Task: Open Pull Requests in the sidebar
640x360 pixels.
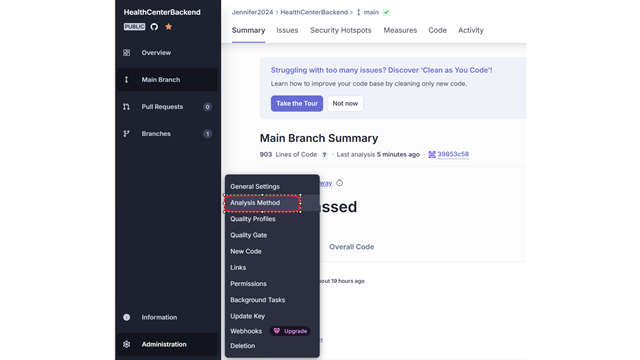Action: [167, 107]
